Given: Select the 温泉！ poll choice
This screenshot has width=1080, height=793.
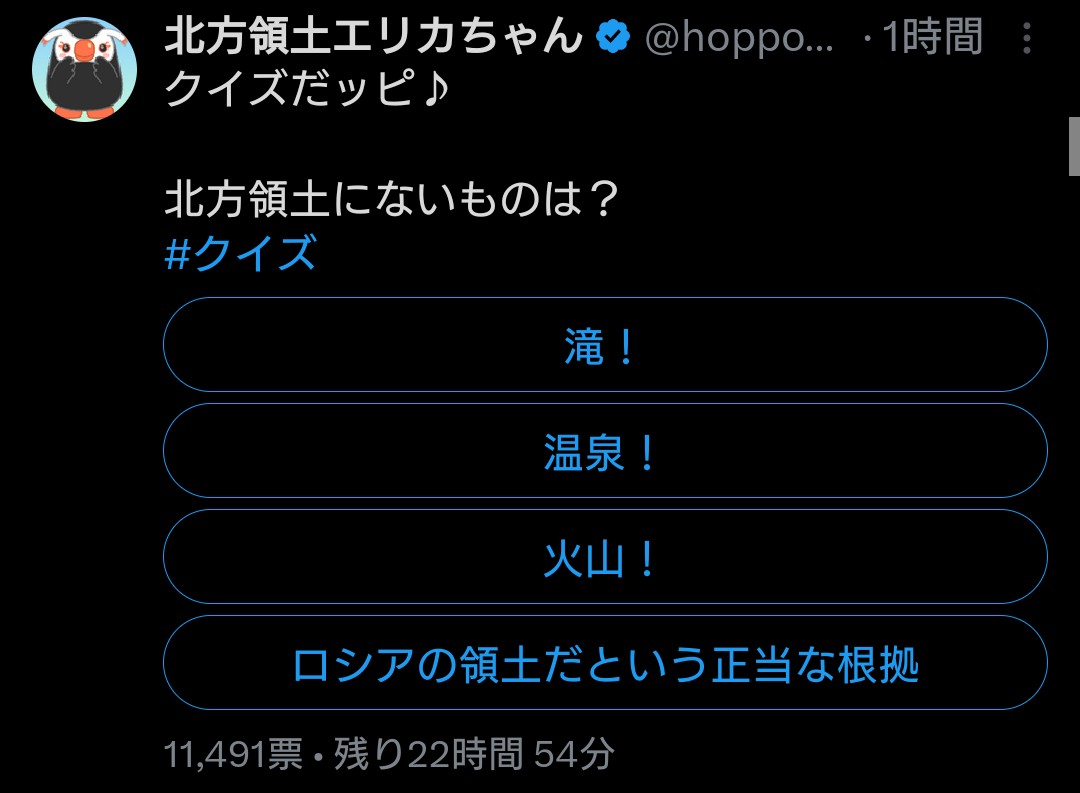Looking at the screenshot, I should (x=604, y=451).
